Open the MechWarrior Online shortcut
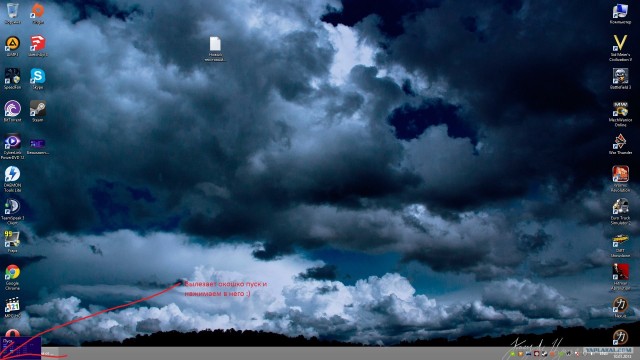This screenshot has height=360, width=640. coord(620,113)
